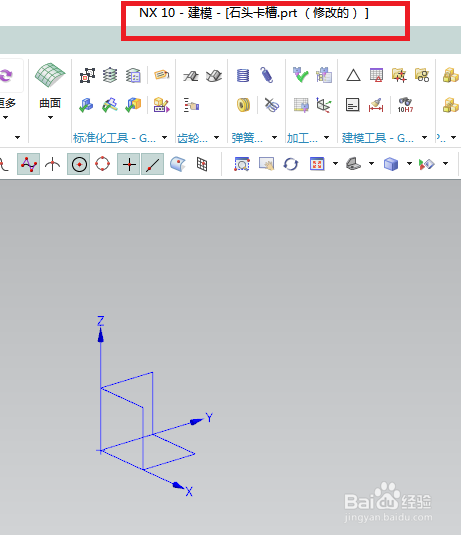The image size is (461, 535).
Task: Click the scissors delete spring icon
Action: pos(272,105)
